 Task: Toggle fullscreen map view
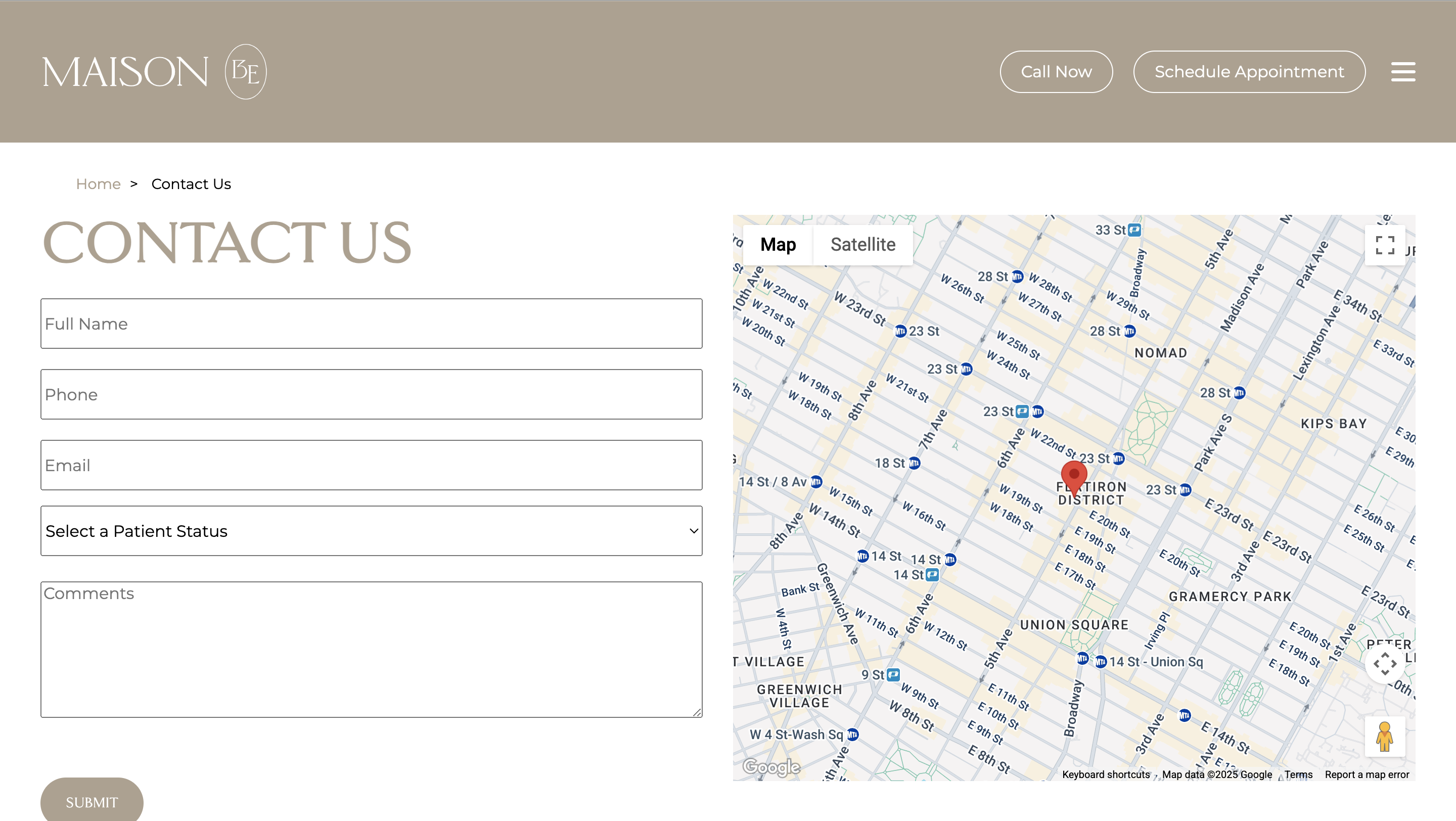click(x=1385, y=245)
